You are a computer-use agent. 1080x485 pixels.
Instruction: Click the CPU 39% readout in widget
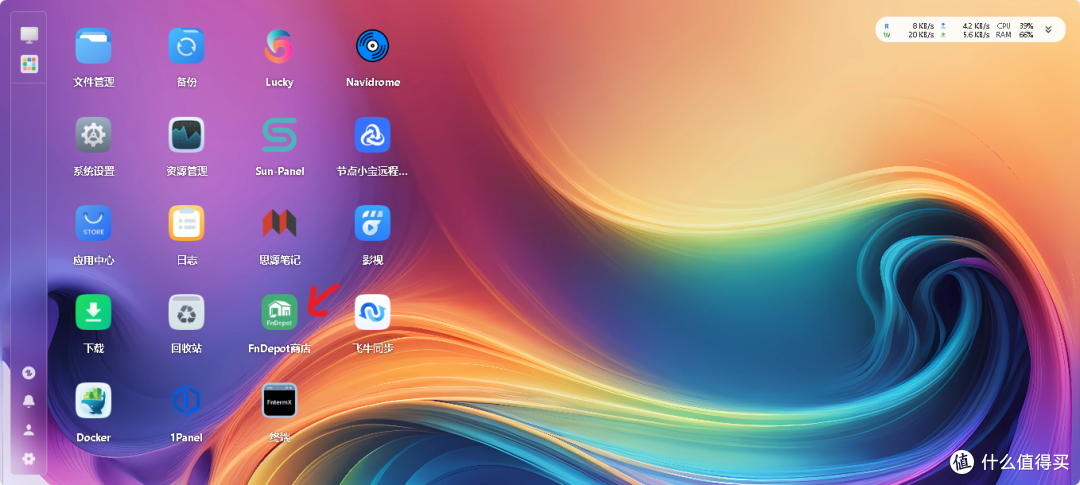pos(1015,25)
